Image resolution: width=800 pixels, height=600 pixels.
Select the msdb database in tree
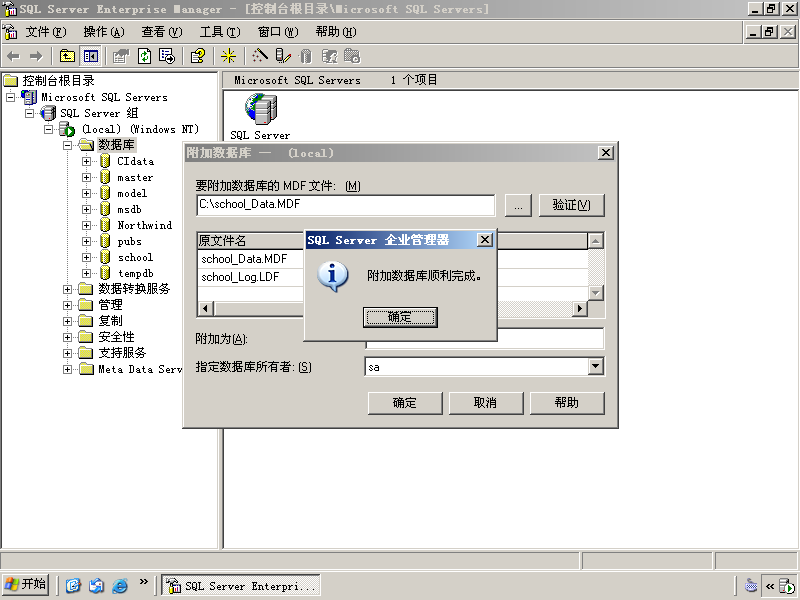[129, 210]
